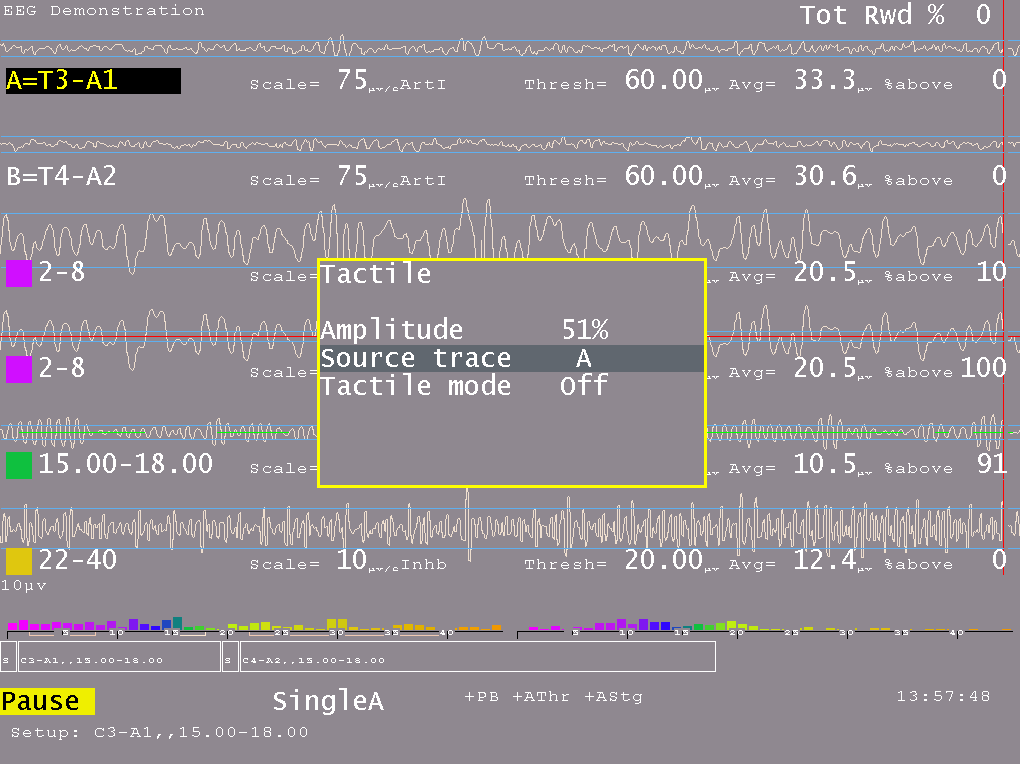Viewport: 1020px width, 764px height.
Task: Toggle the +AStg option
Action: [x=613, y=697]
